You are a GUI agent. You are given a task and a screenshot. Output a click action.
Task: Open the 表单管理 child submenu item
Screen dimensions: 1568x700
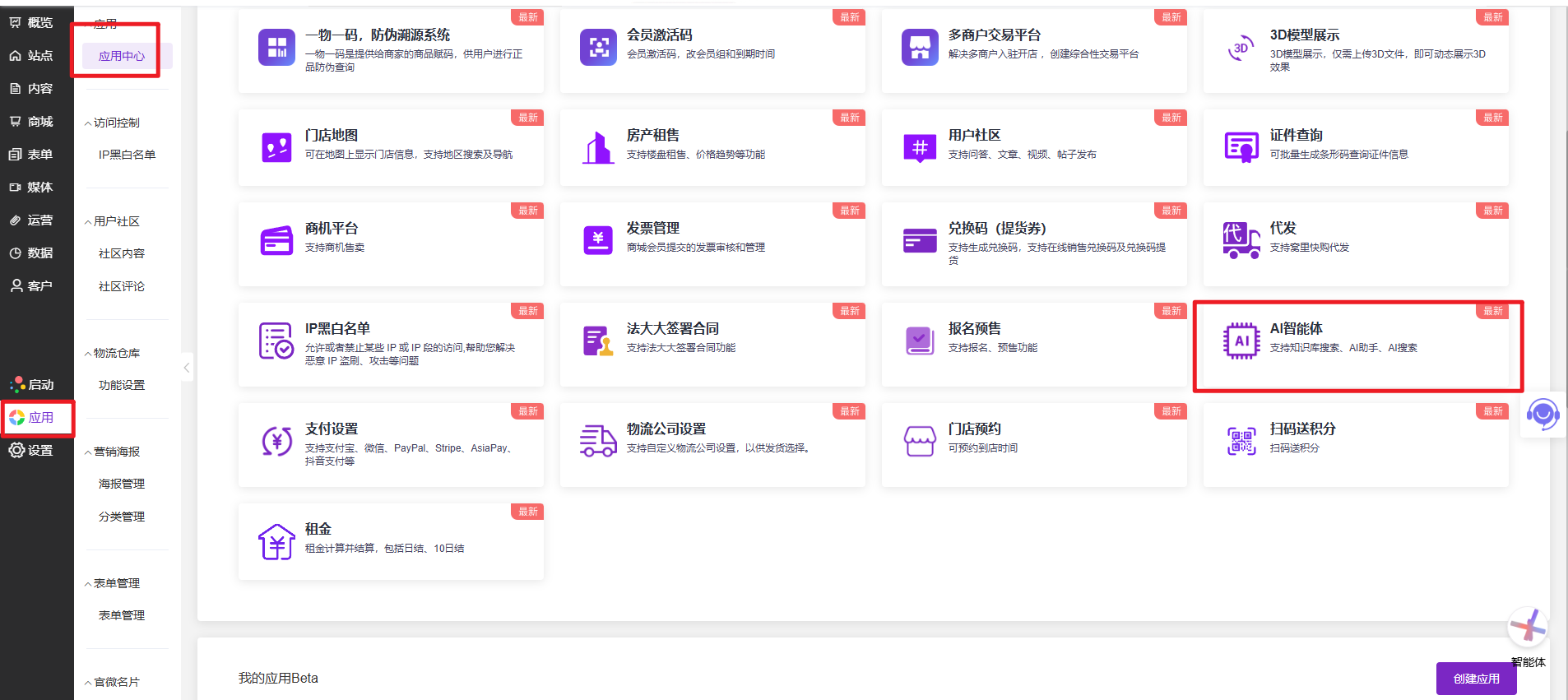pyautogui.click(x=122, y=615)
